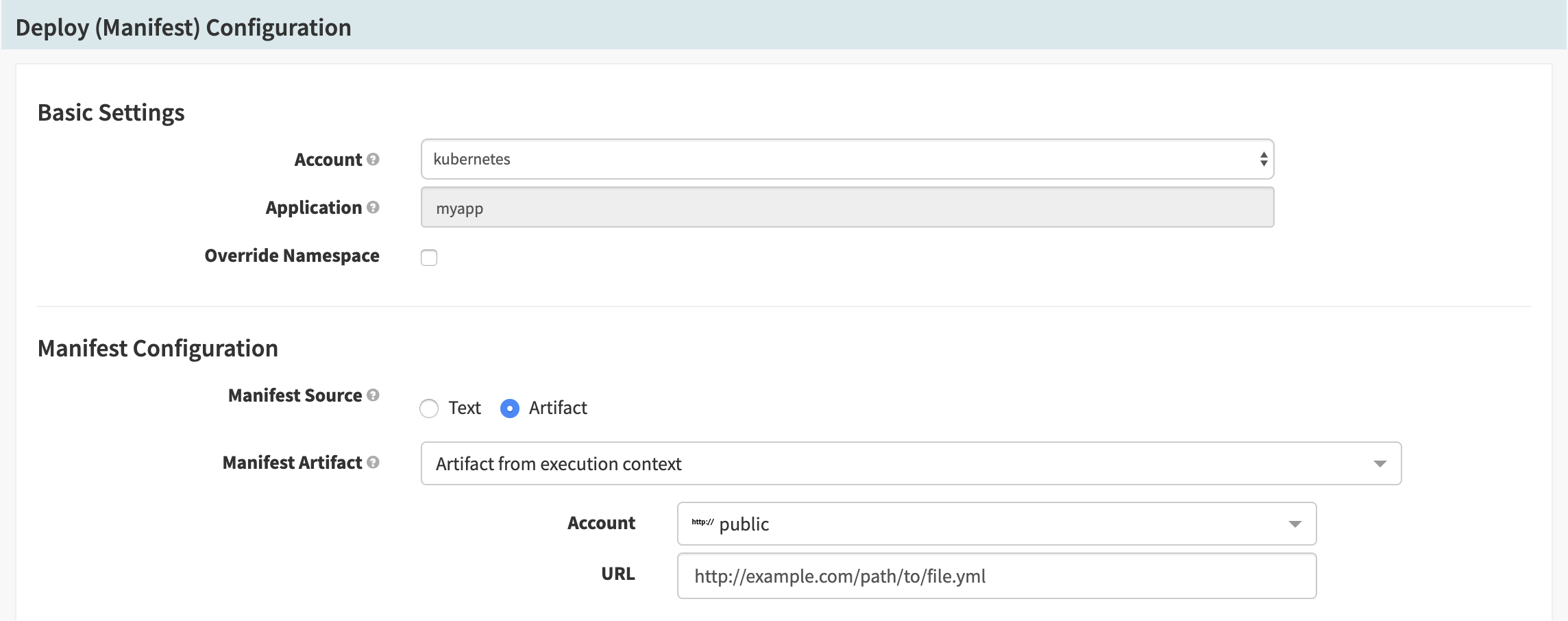Viewport: 1568px width, 621px height.
Task: Enable the Override Namespace checkbox
Action: tap(429, 258)
